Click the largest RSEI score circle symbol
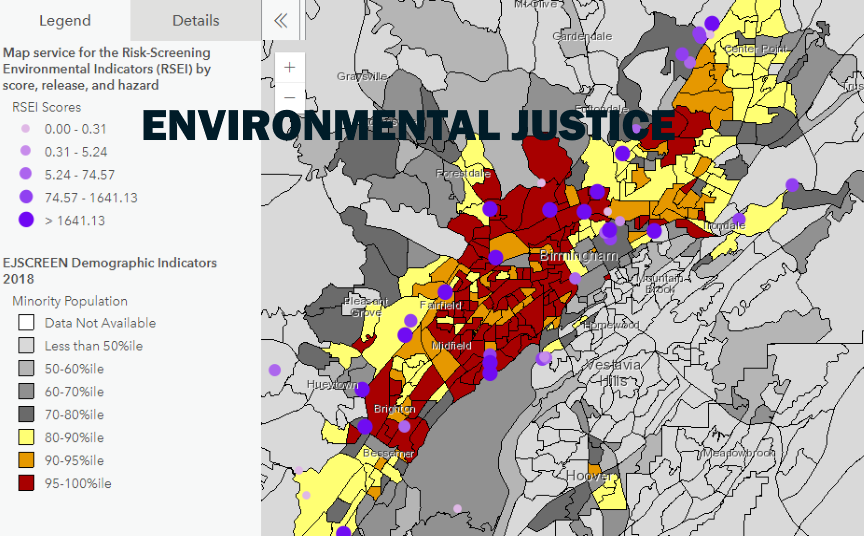 (26, 220)
